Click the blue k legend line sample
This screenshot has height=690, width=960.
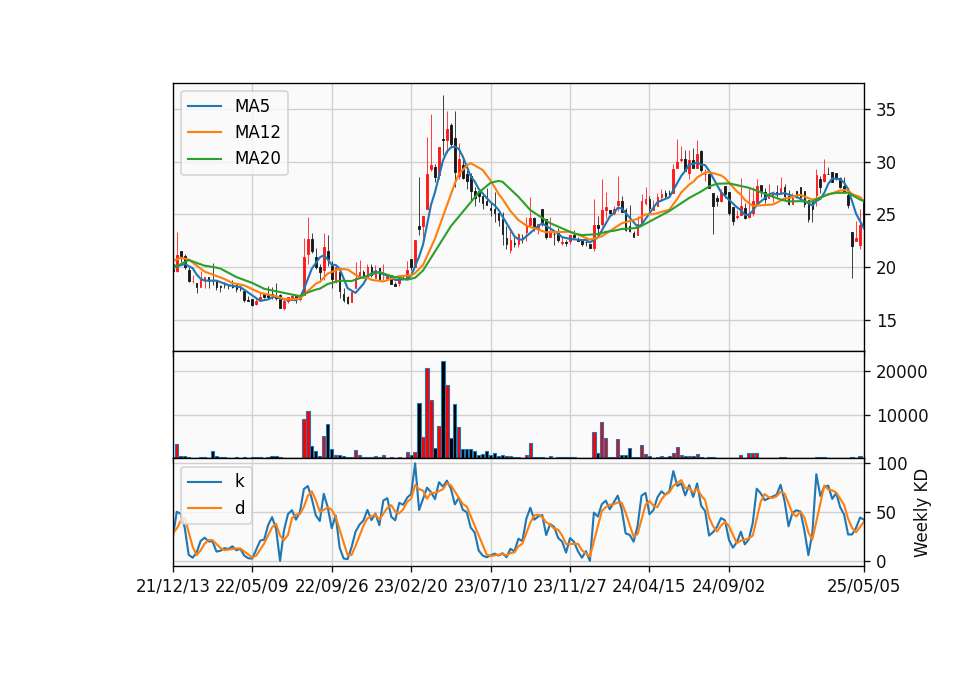(204, 481)
